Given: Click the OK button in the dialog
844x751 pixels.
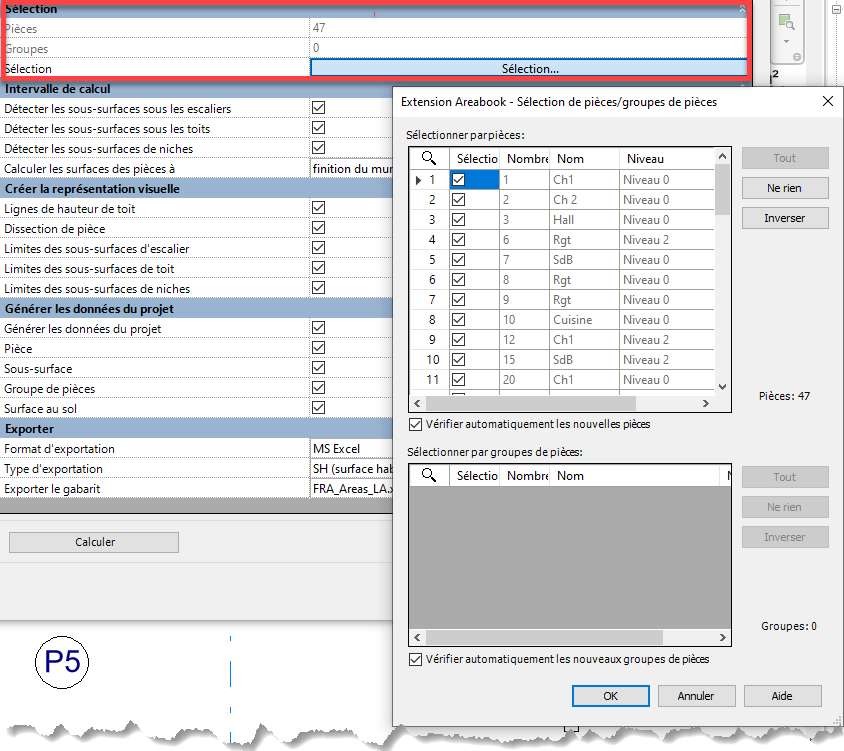Looking at the screenshot, I should (x=611, y=696).
